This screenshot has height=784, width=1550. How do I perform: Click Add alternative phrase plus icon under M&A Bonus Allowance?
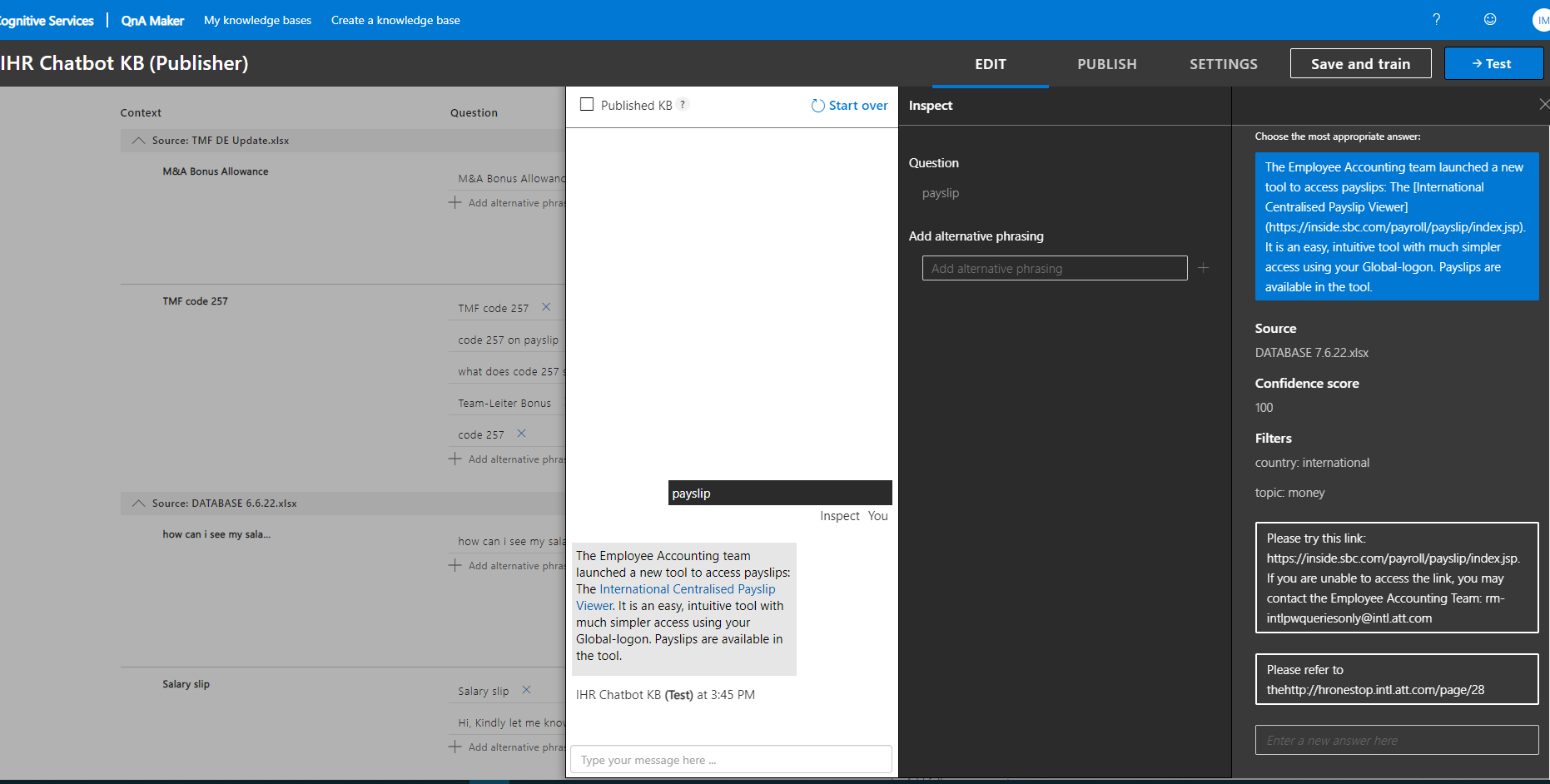click(x=455, y=202)
